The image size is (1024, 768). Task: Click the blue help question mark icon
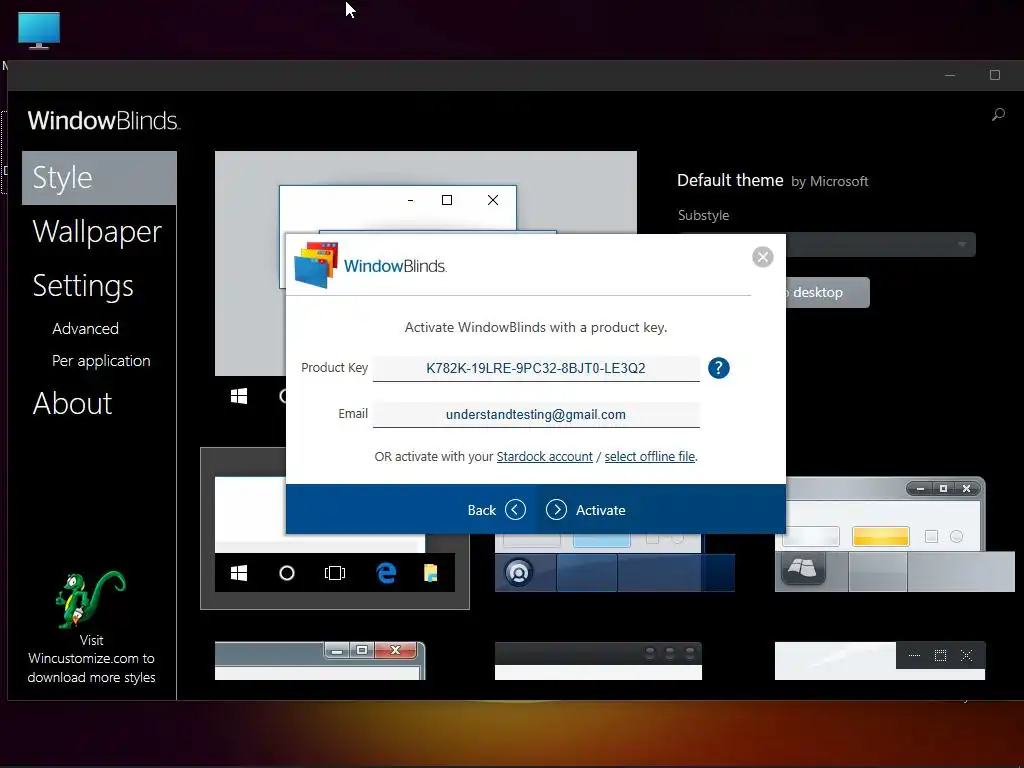[x=718, y=368]
